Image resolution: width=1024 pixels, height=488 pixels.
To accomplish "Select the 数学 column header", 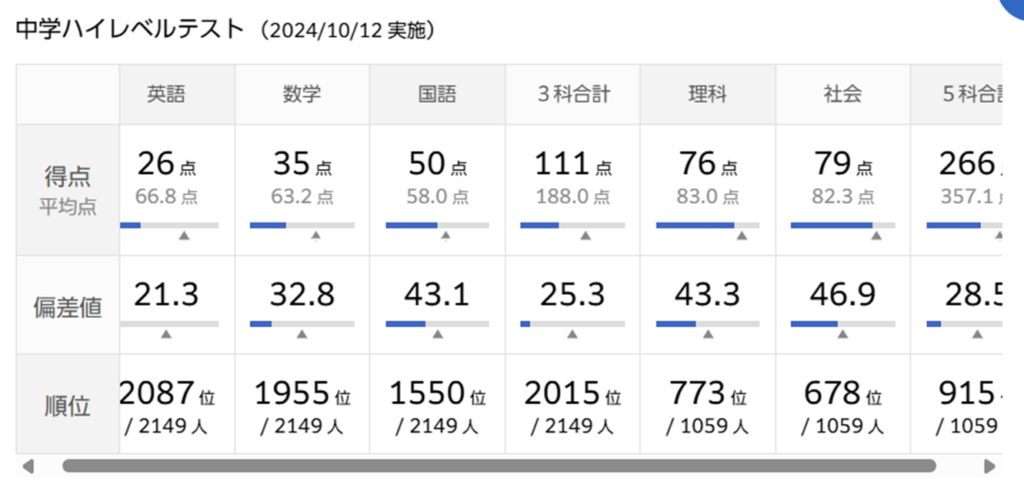I will point(302,95).
